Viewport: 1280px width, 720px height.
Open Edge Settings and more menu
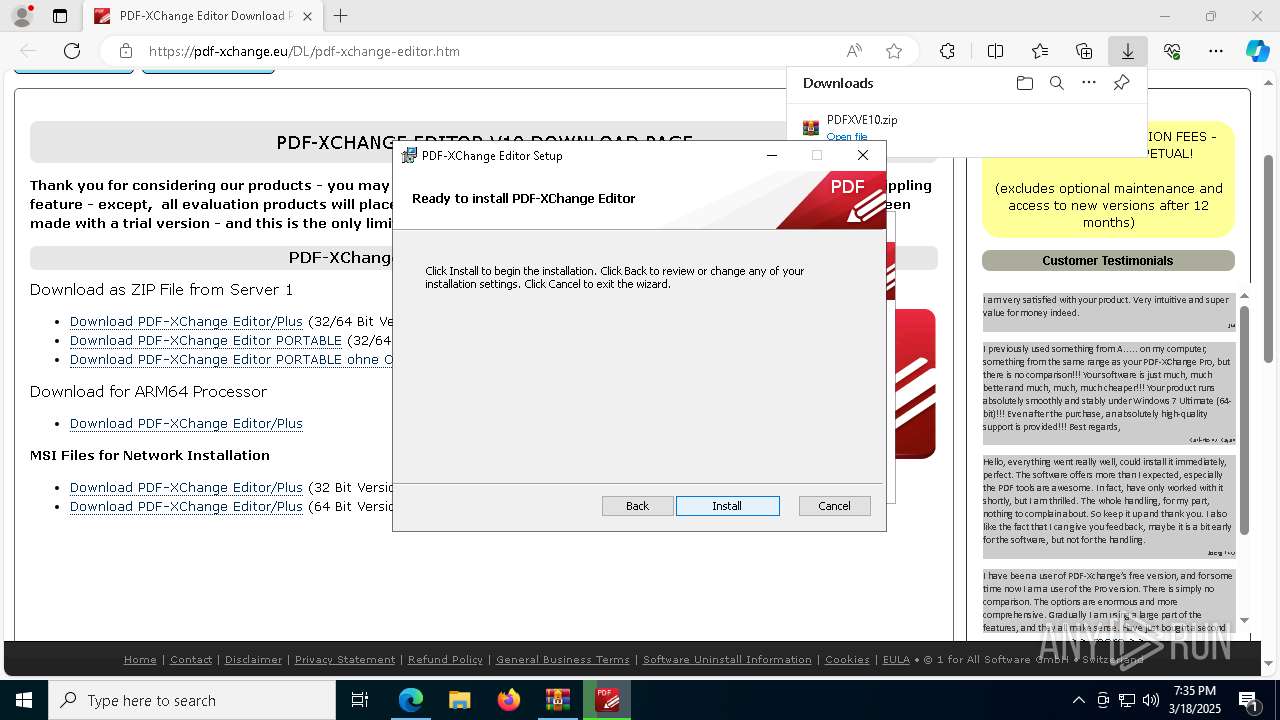[x=1216, y=51]
